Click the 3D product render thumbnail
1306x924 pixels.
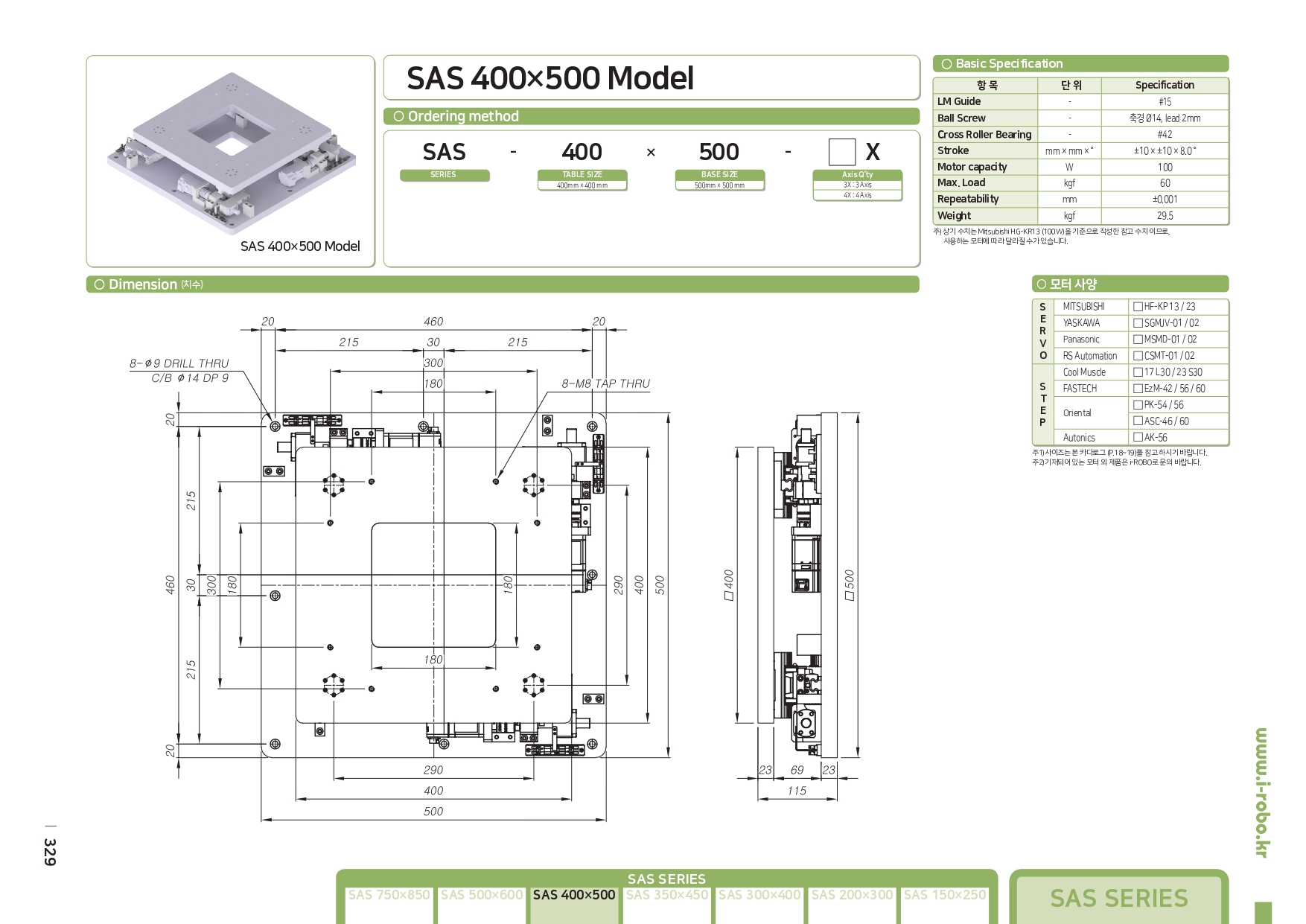tap(232, 153)
